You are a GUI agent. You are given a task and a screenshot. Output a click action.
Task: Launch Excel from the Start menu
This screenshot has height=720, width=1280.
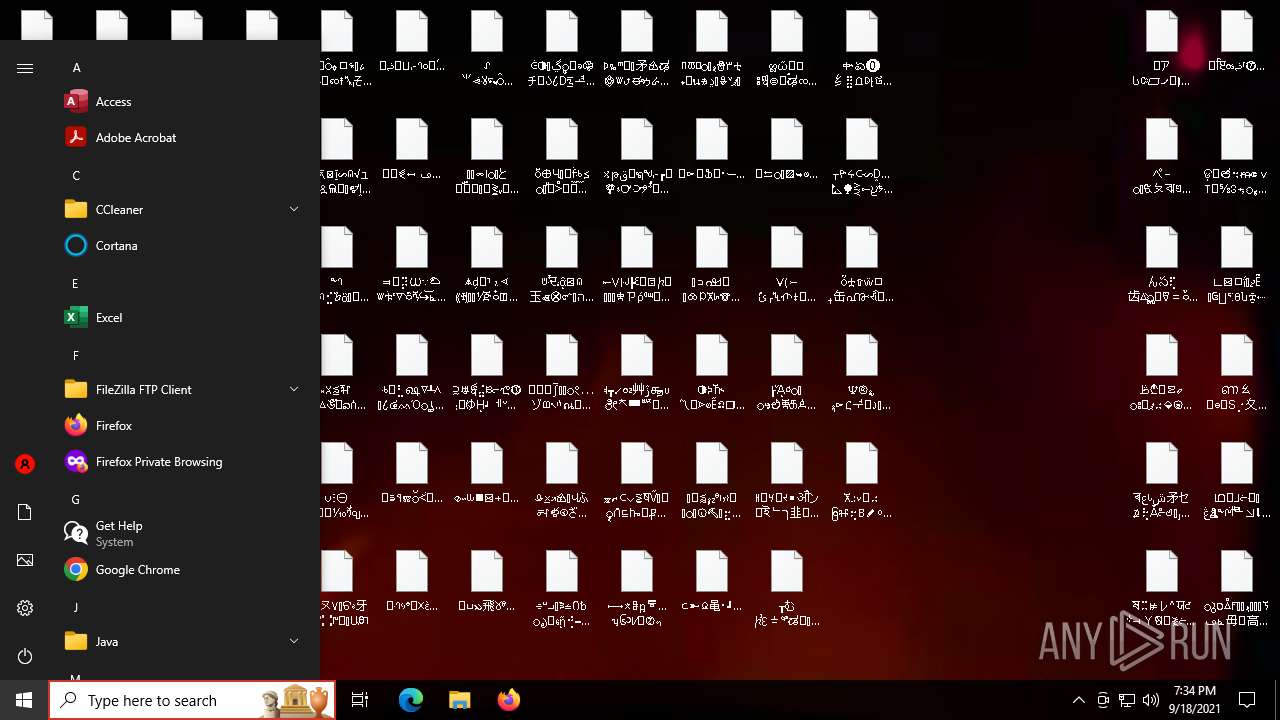180,318
